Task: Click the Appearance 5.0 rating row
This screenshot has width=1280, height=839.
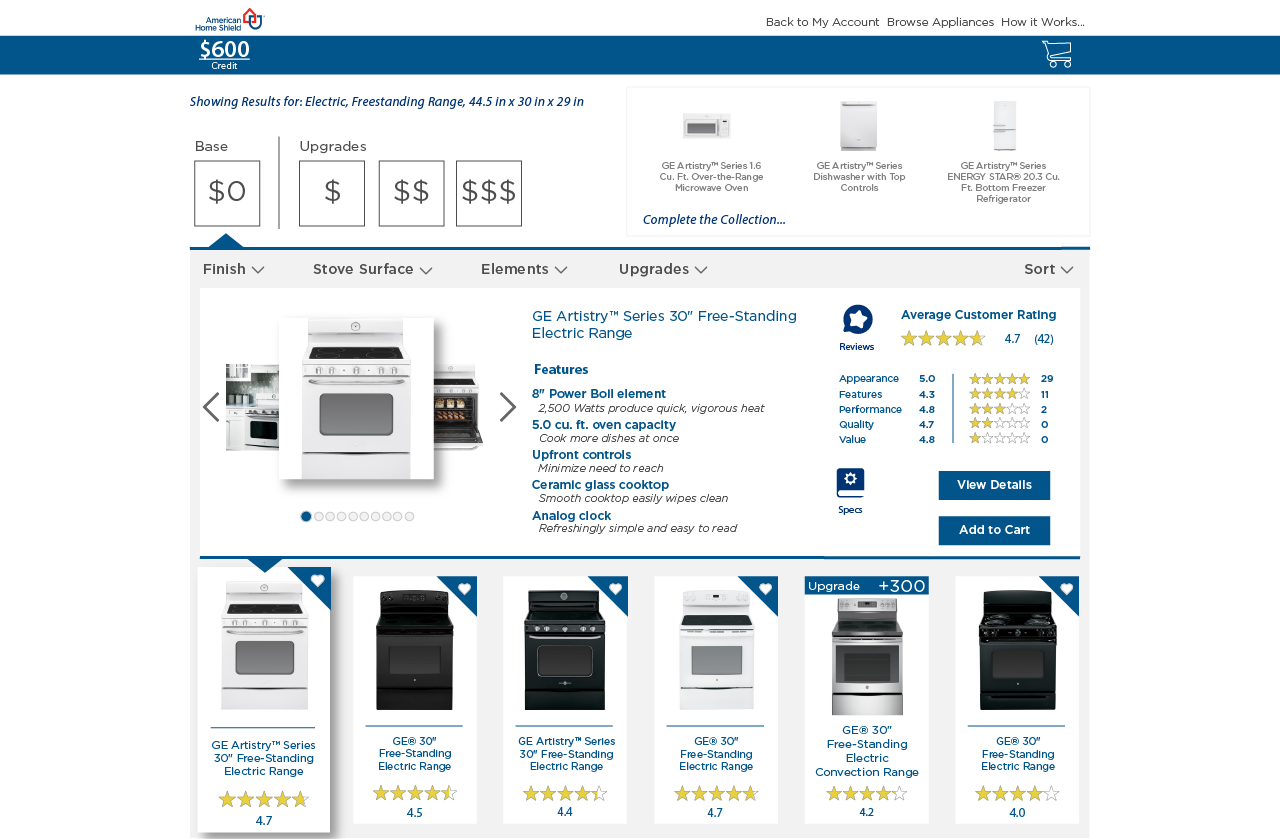Action: [x=887, y=379]
